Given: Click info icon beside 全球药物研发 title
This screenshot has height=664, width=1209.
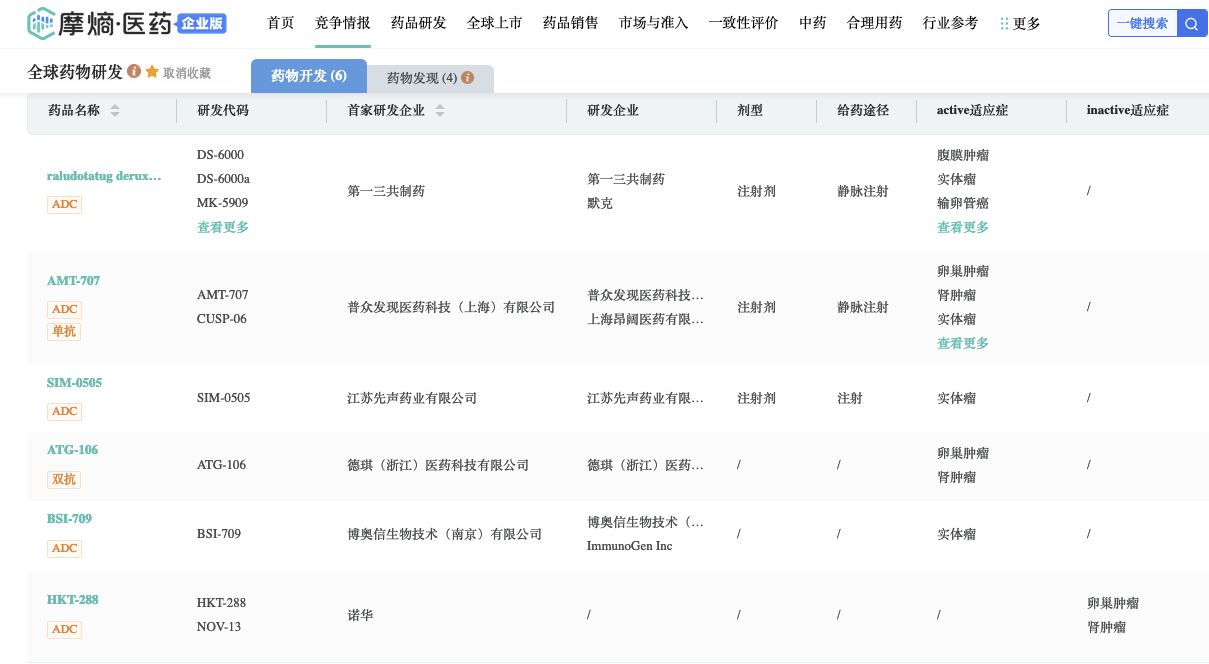Looking at the screenshot, I should 134,71.
